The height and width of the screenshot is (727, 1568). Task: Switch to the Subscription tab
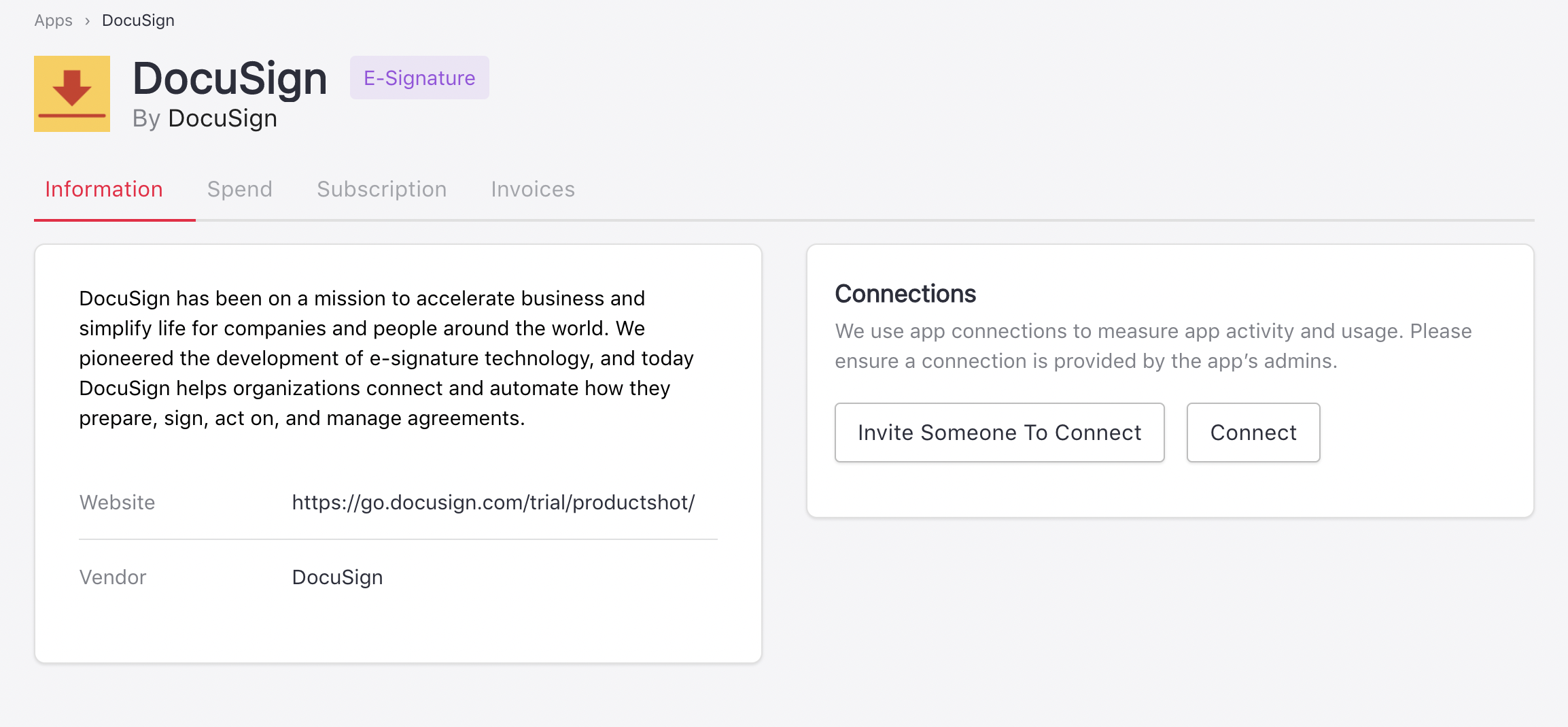(x=382, y=189)
